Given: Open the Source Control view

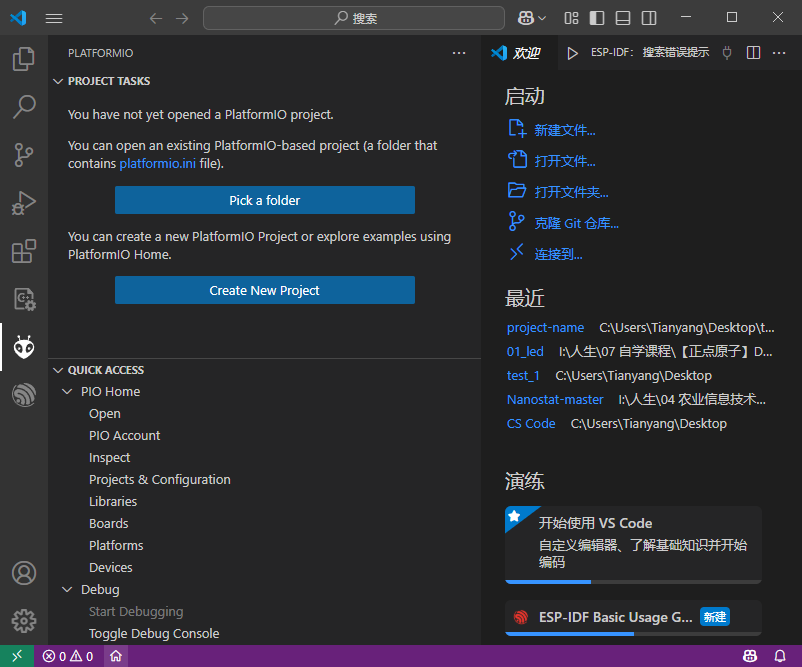Looking at the screenshot, I should click(24, 155).
